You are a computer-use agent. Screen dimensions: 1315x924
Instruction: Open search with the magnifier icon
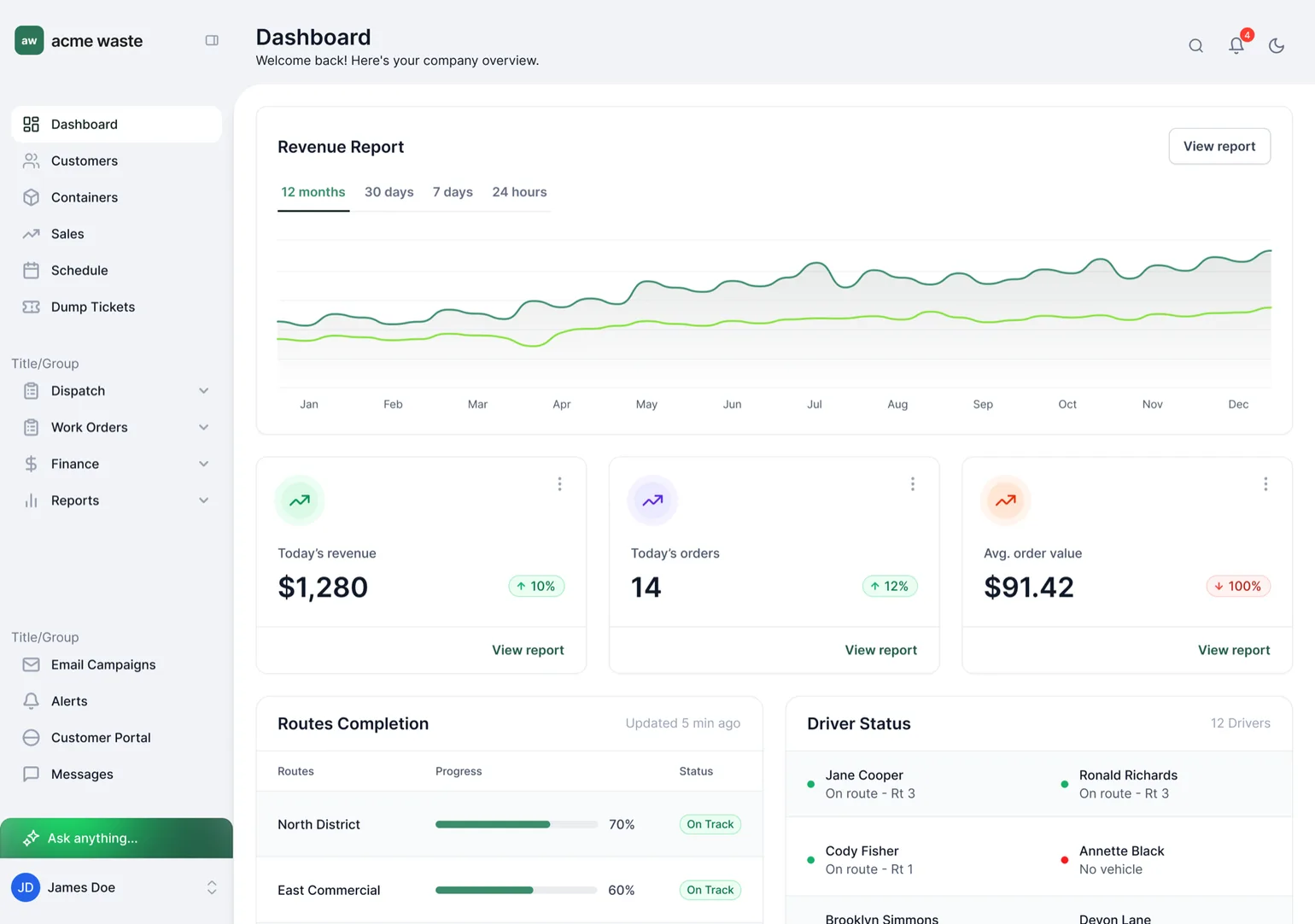[x=1195, y=46]
